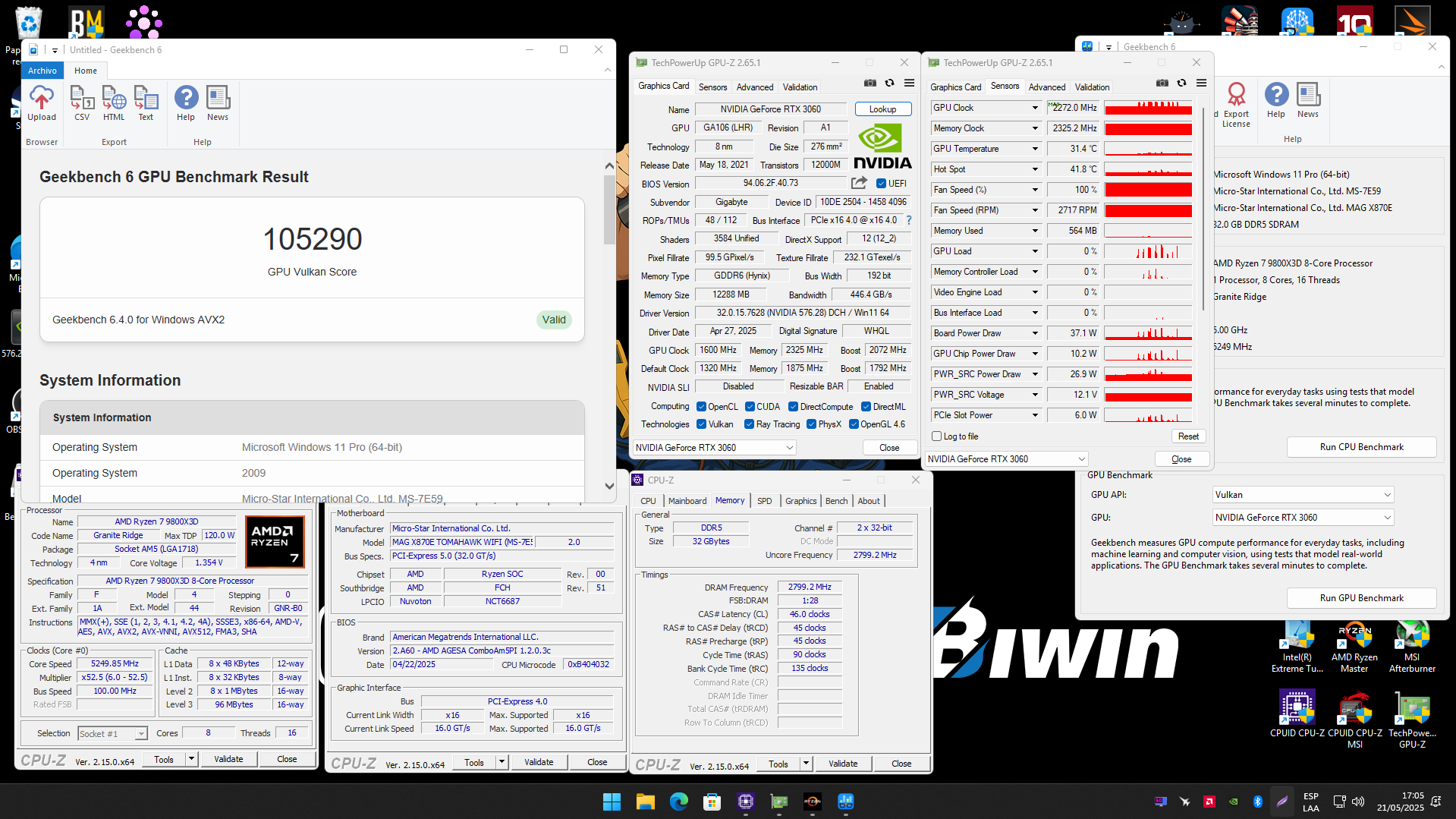Refresh the GPU-Z Sensors window
The height and width of the screenshot is (819, 1456).
click(x=1182, y=83)
